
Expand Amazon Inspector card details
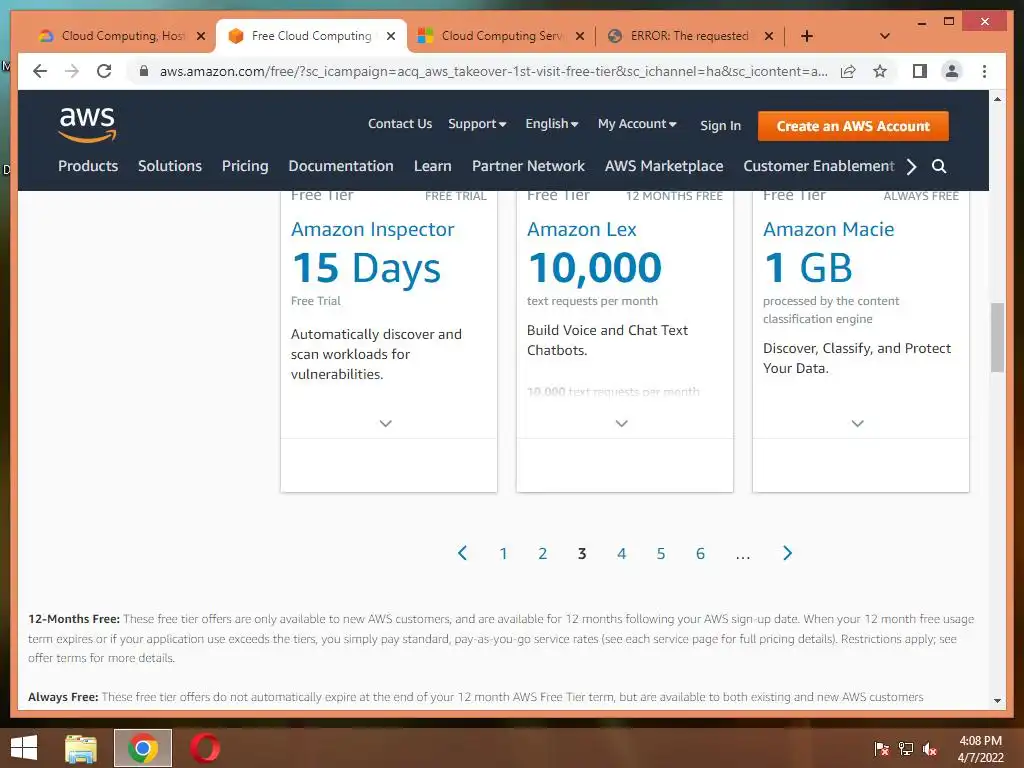pos(386,423)
